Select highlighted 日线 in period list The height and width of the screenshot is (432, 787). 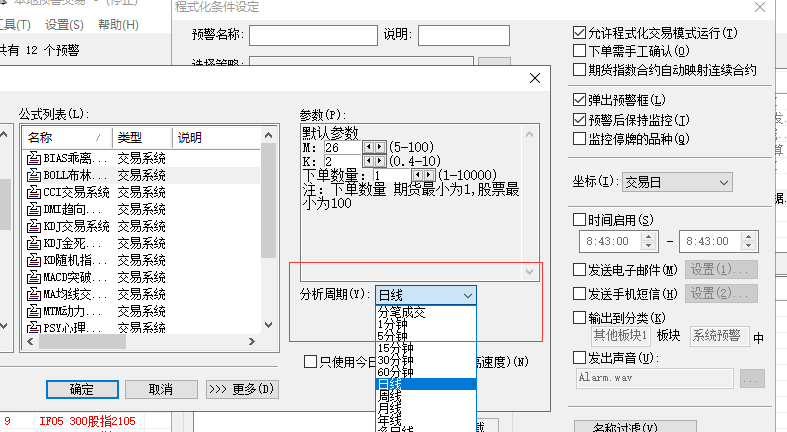pos(426,384)
